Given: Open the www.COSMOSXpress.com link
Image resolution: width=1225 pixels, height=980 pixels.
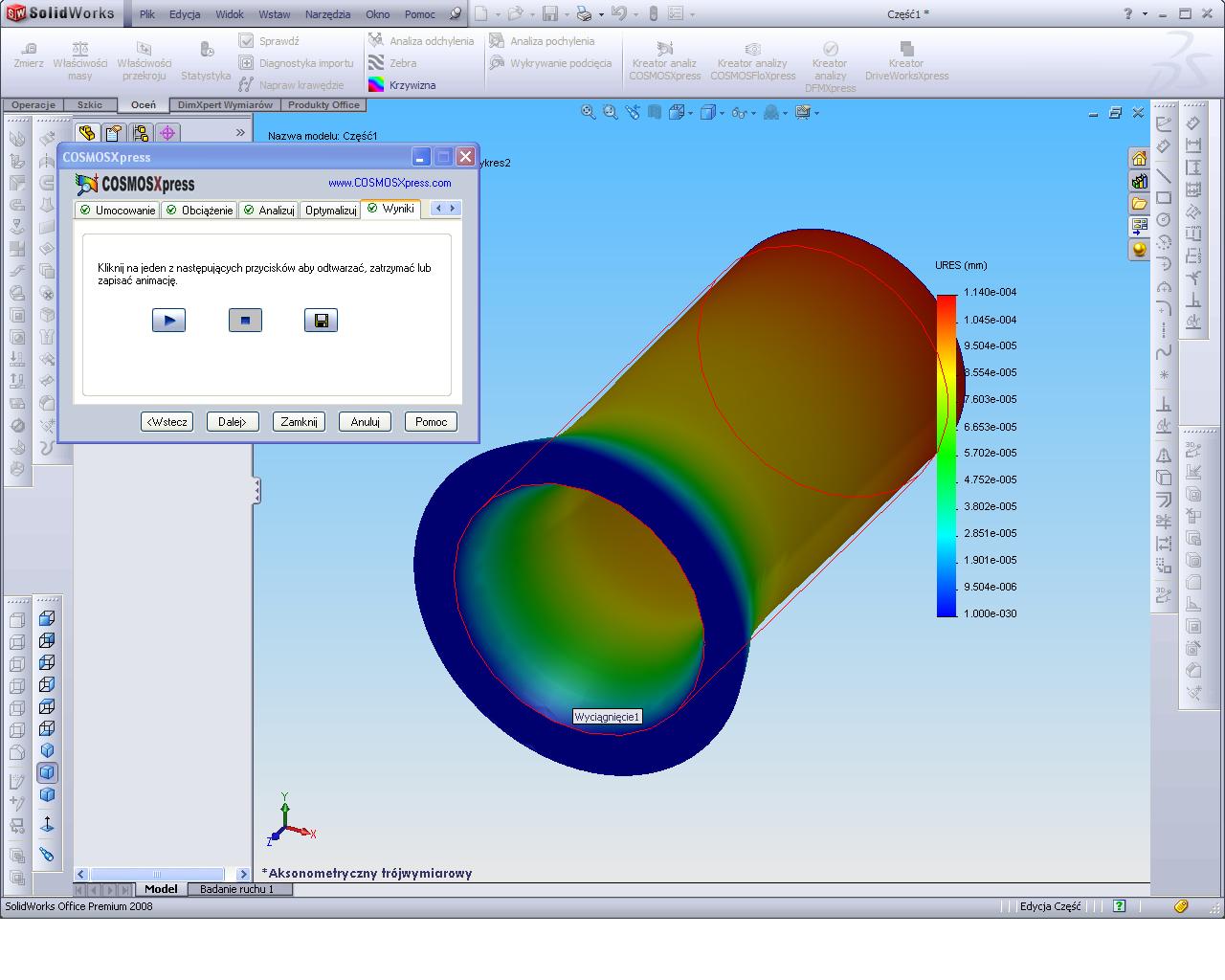Looking at the screenshot, I should [x=390, y=183].
